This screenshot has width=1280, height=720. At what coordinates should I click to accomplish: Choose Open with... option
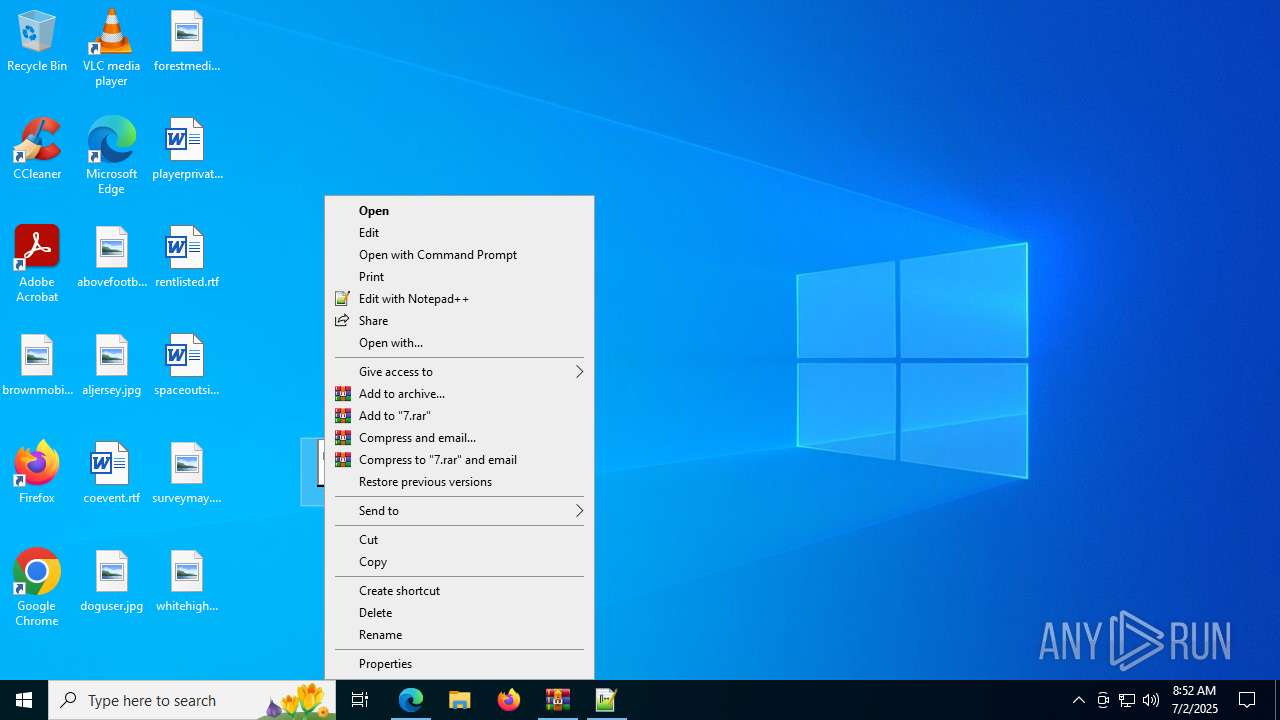[459, 343]
